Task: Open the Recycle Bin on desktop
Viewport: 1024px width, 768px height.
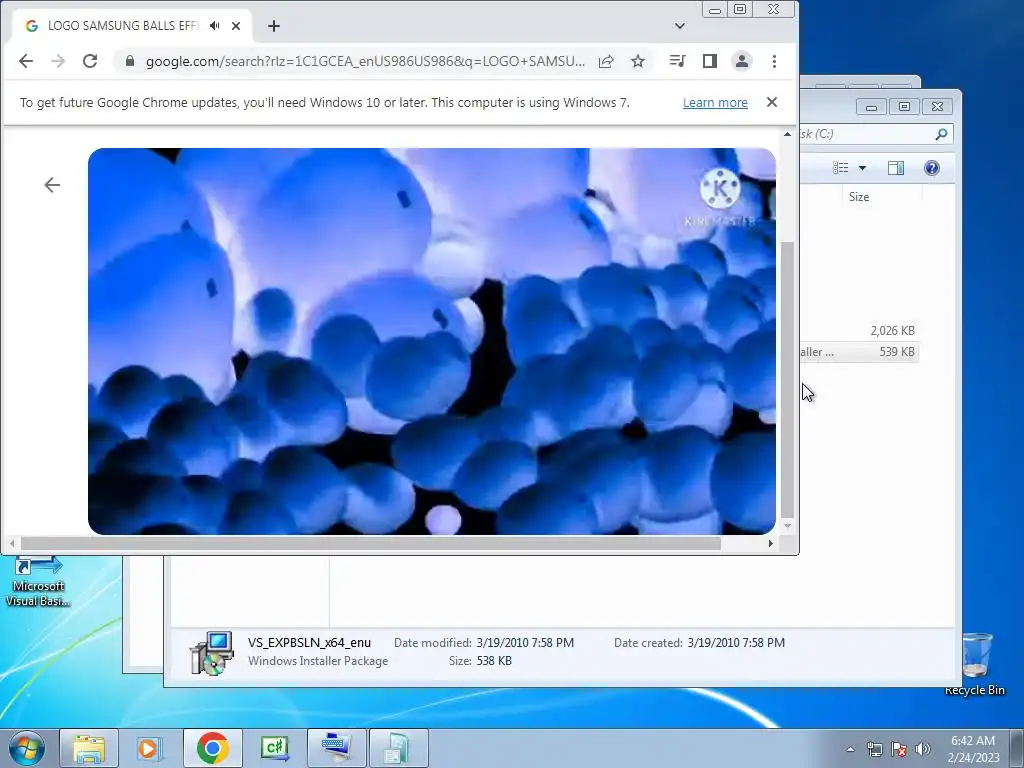Action: 974,664
